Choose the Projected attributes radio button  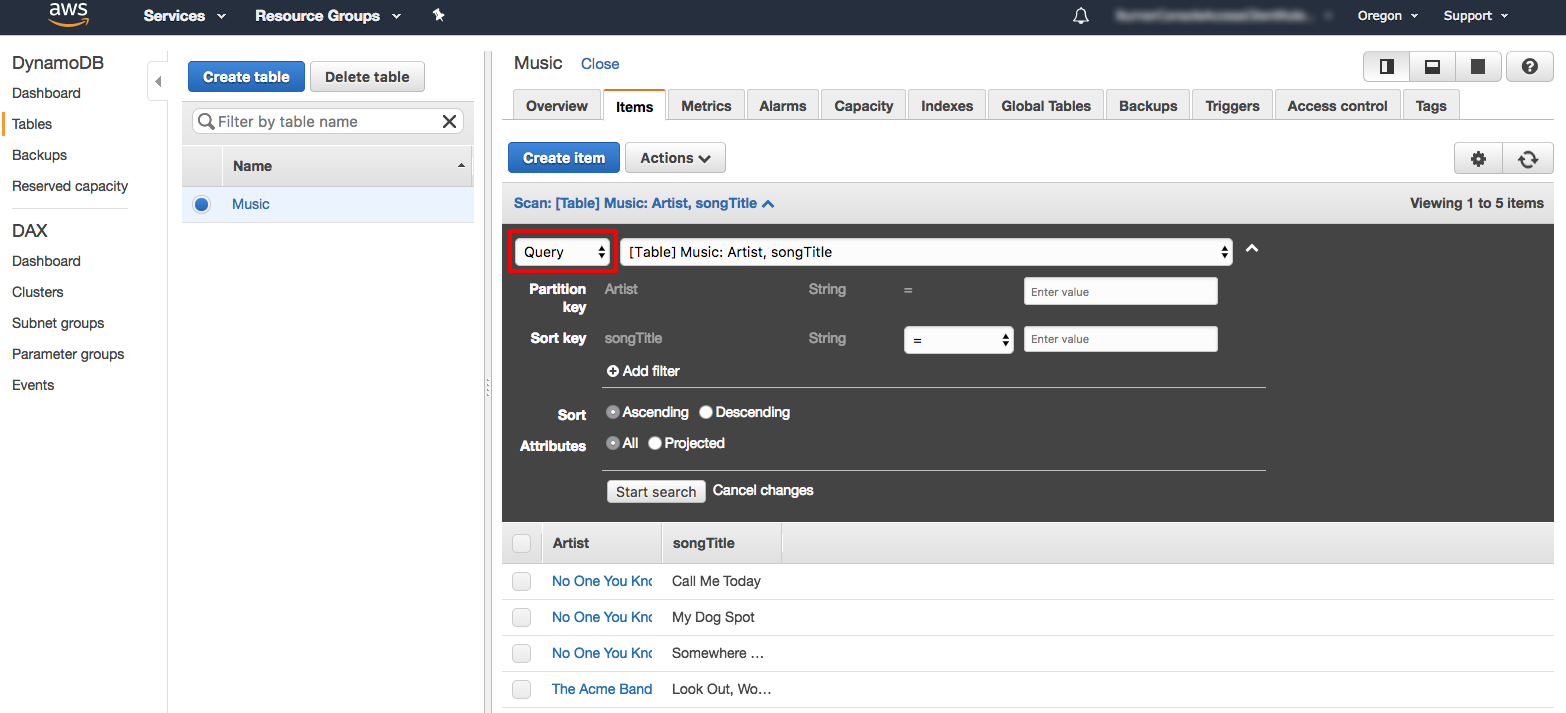(x=654, y=443)
